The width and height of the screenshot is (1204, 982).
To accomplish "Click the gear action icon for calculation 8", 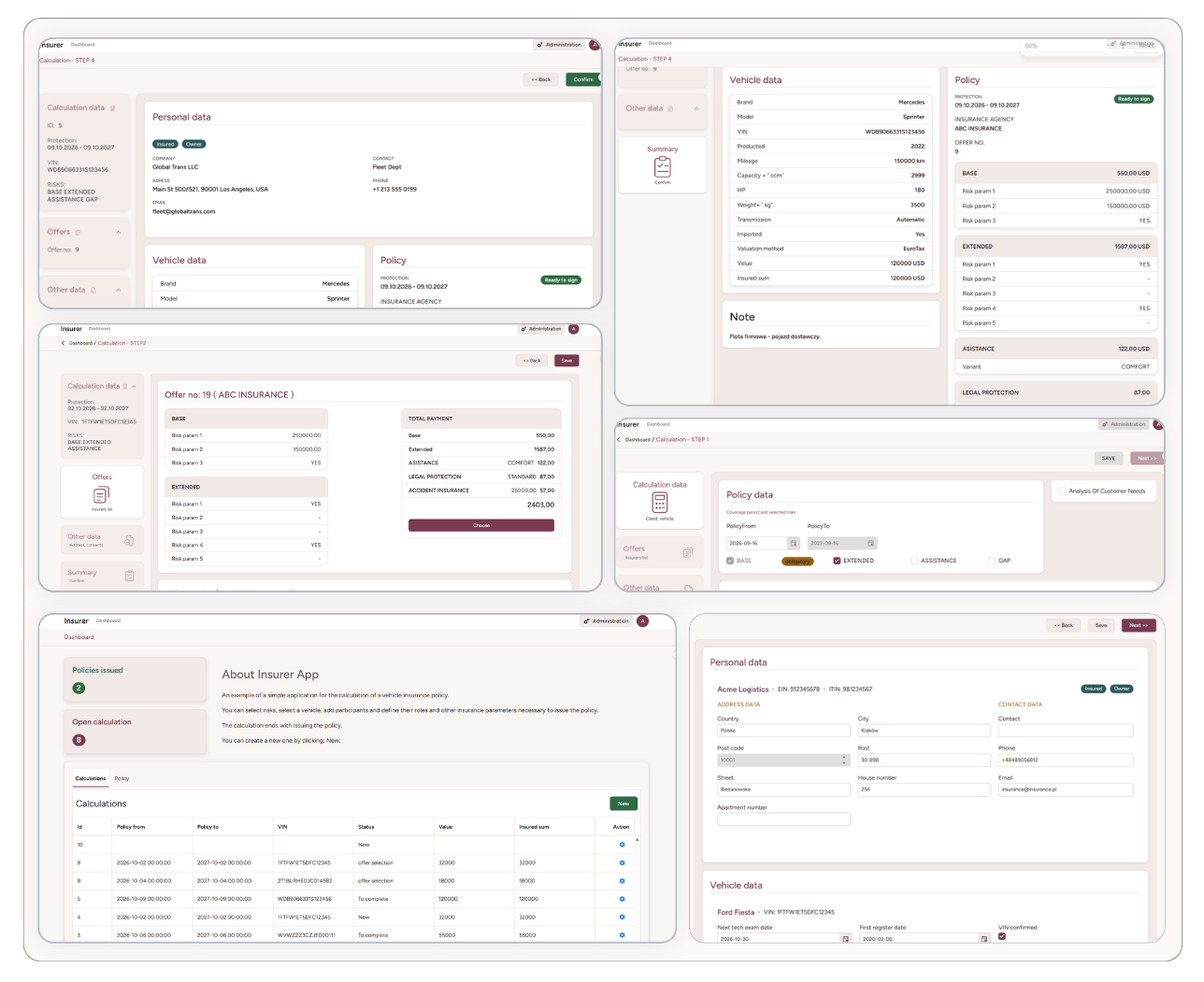I will tap(622, 881).
